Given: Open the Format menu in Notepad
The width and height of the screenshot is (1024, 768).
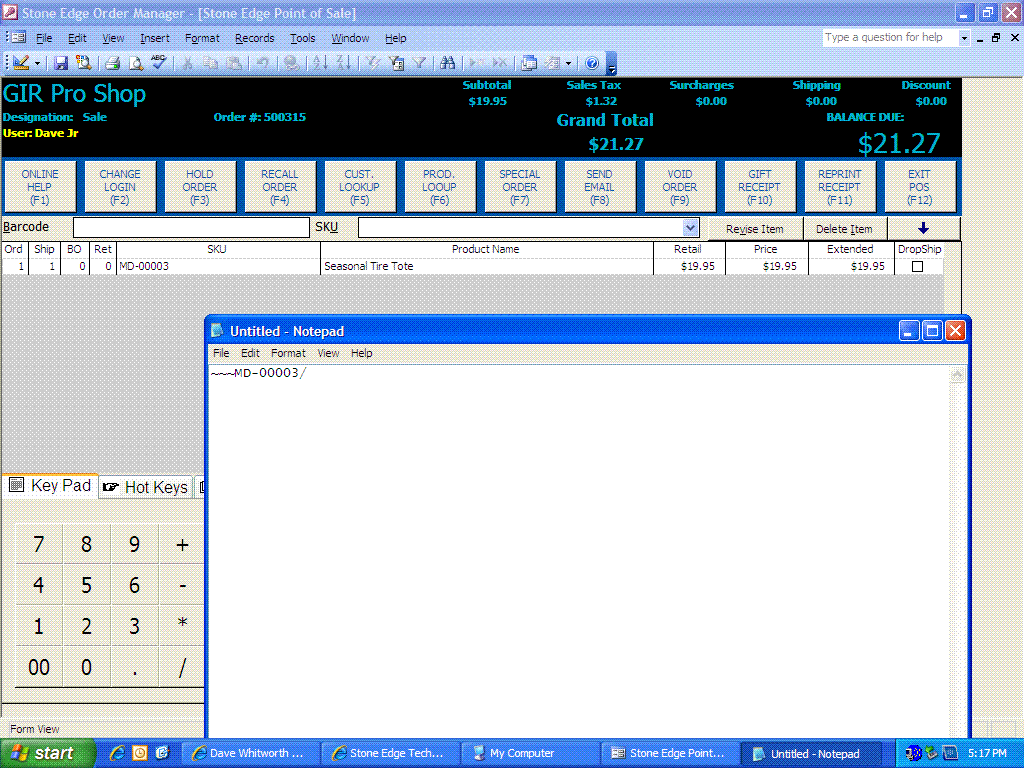Looking at the screenshot, I should [x=288, y=353].
